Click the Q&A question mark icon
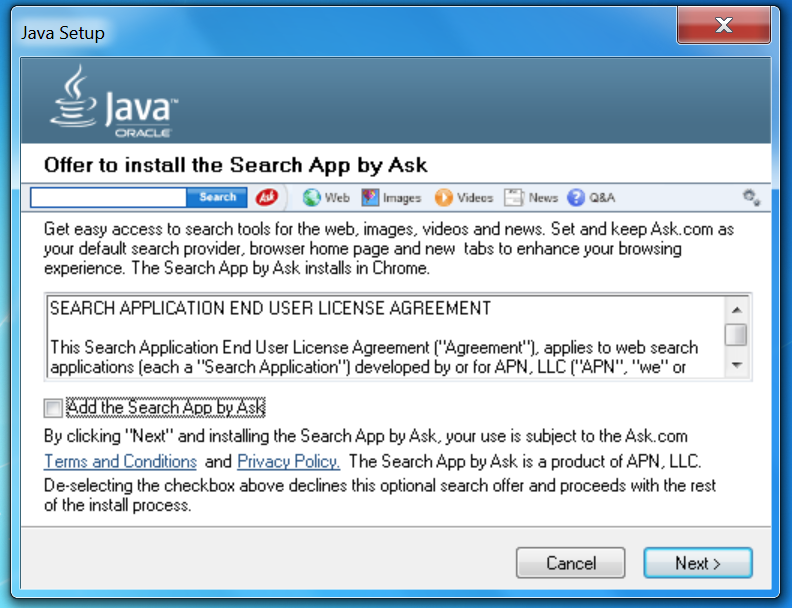The image size is (792, 608). [576, 198]
